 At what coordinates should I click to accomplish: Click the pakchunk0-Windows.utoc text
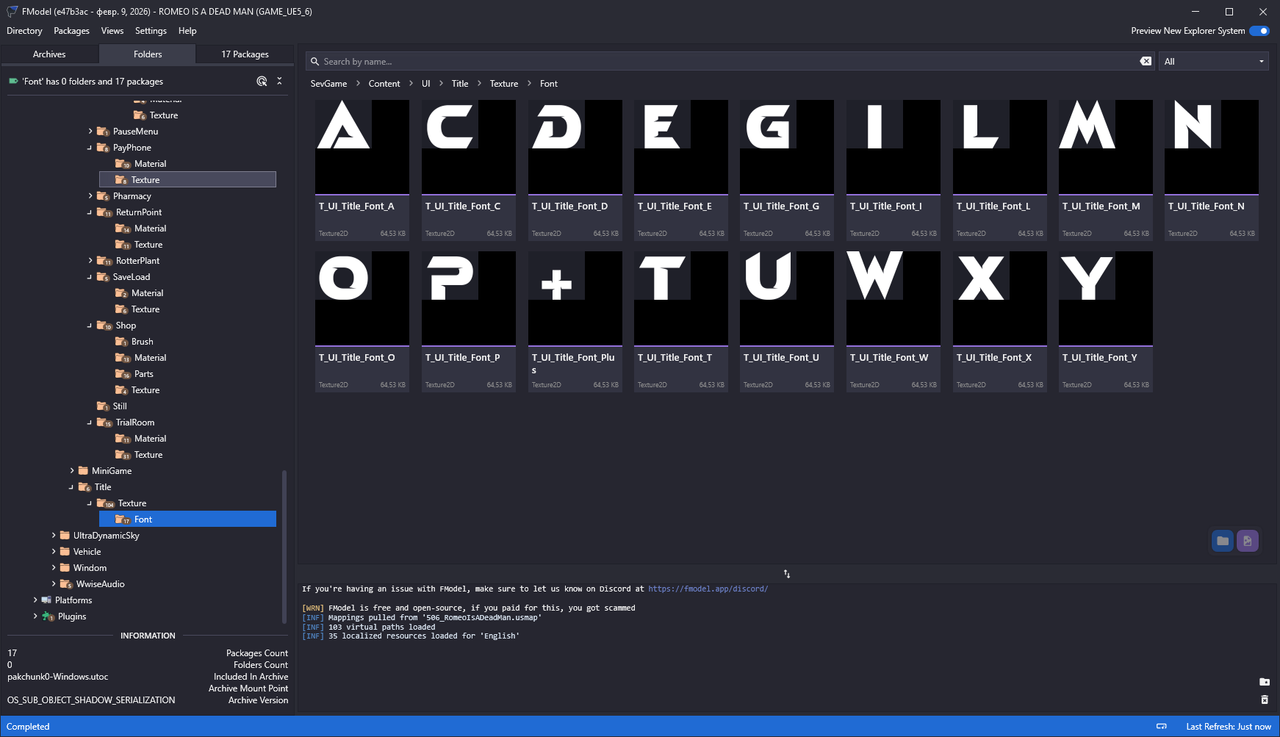(x=57, y=677)
